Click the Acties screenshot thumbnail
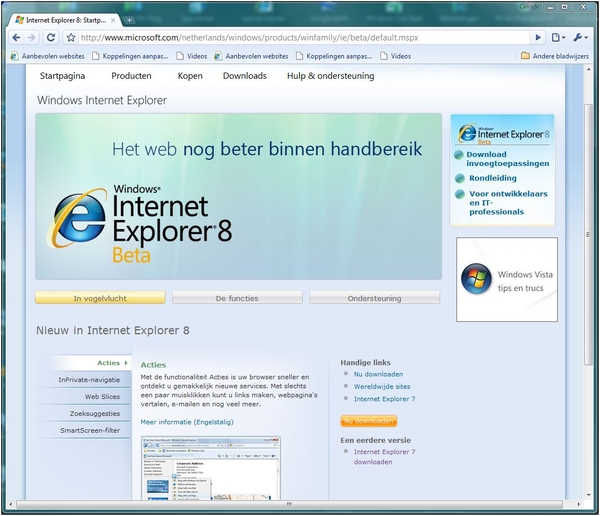 point(211,468)
